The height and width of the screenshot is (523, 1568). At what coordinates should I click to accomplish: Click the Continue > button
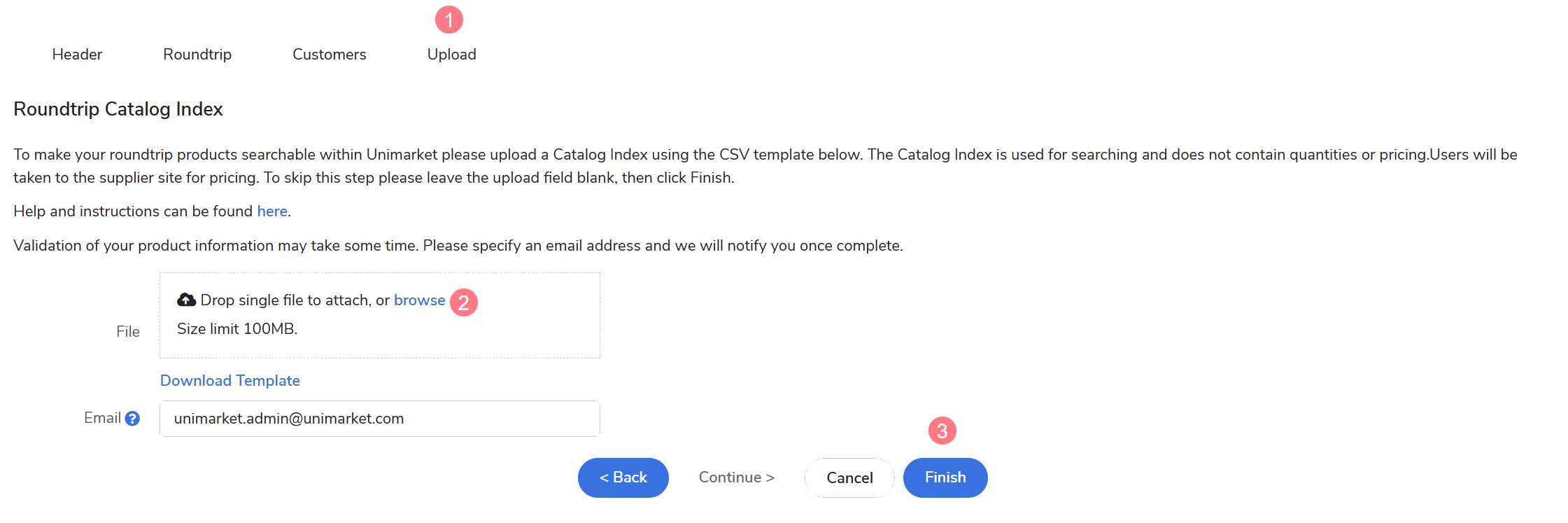coord(736,477)
